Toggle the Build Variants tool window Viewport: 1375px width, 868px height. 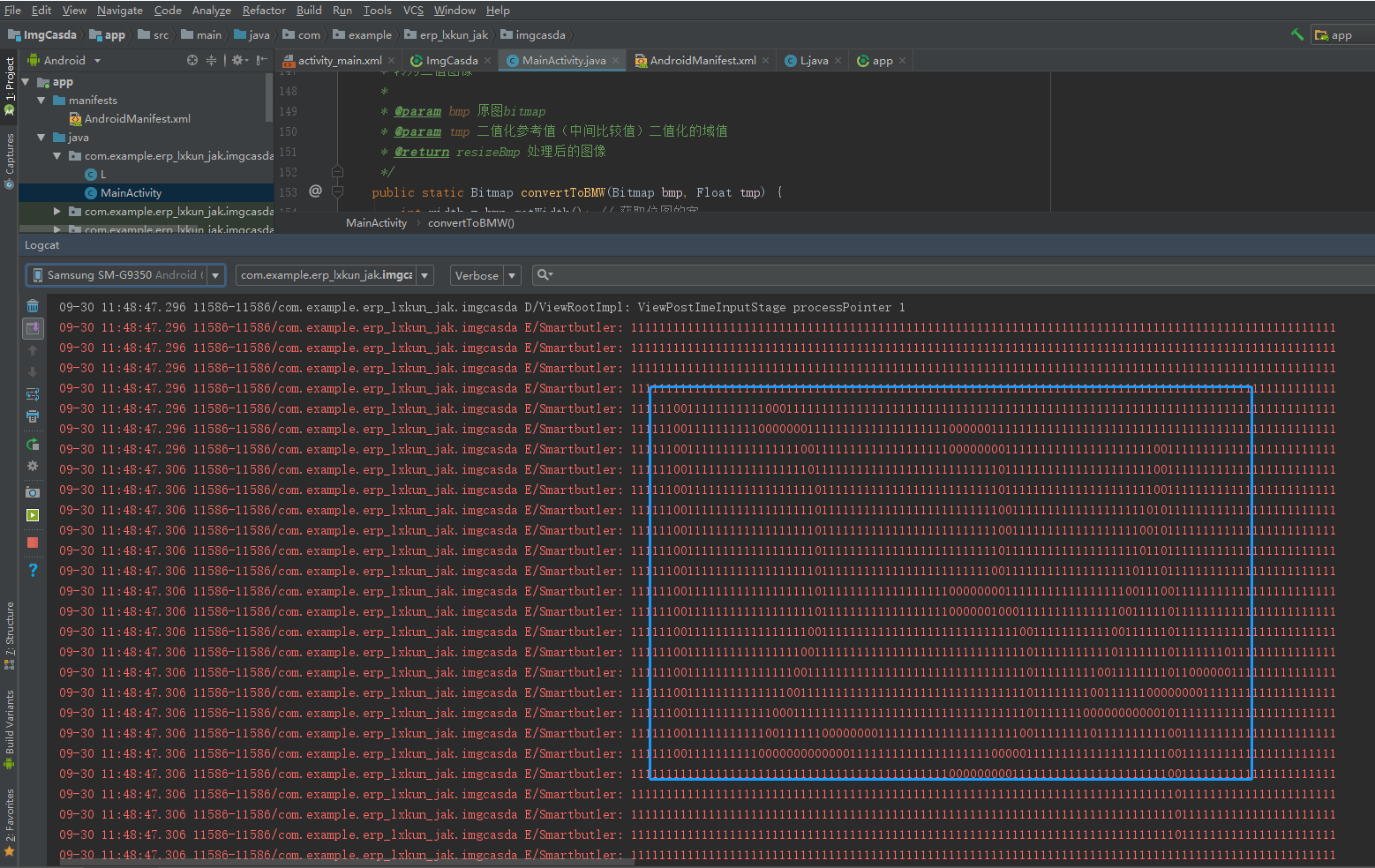[x=9, y=729]
